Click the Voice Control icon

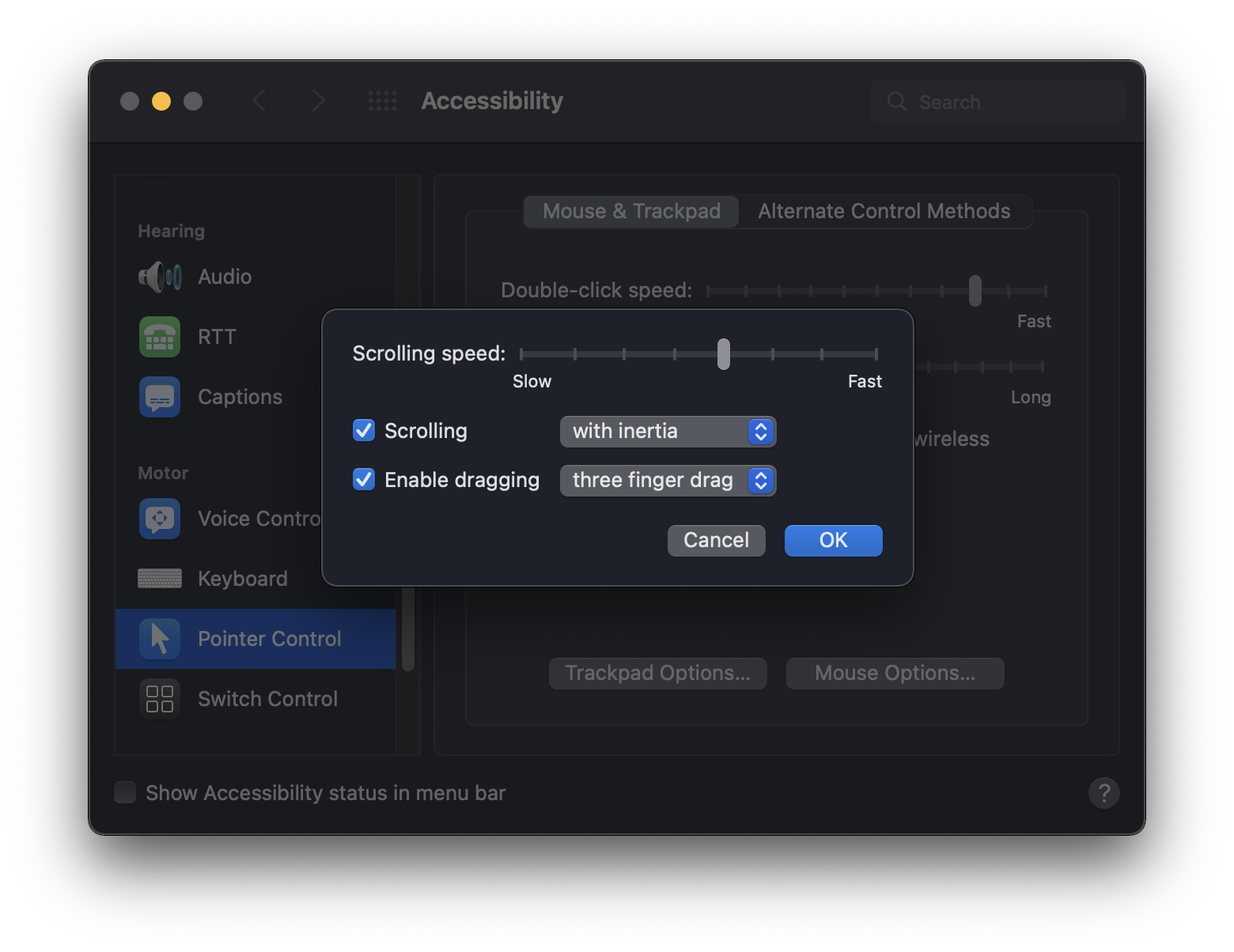pyautogui.click(x=160, y=519)
